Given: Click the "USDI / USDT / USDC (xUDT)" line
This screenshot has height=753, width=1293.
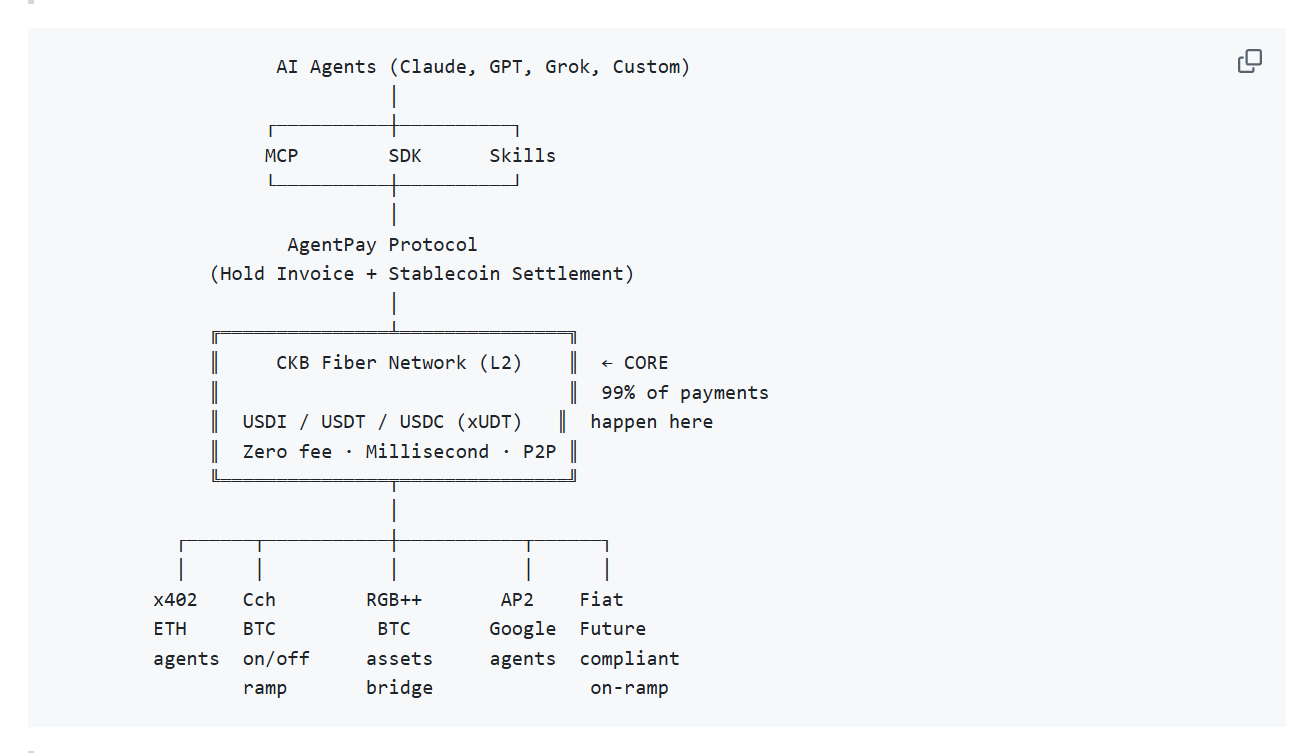Looking at the screenshot, I should [382, 422].
